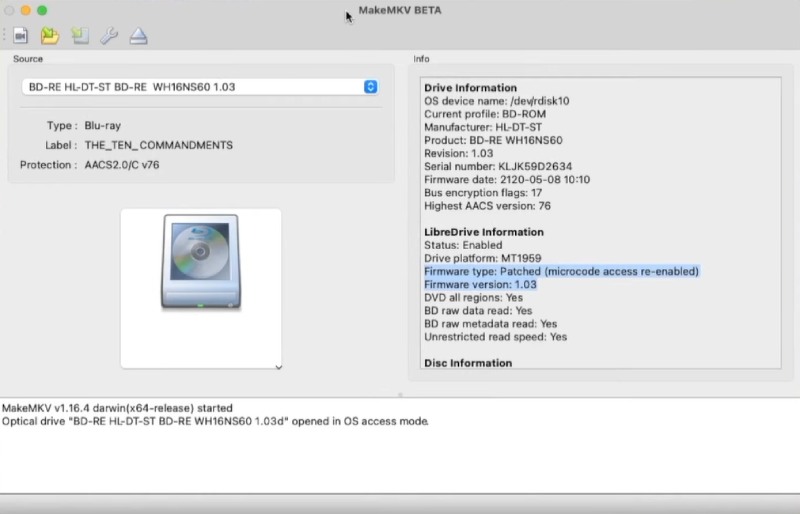Click the Unrestricted read speed: Yes line
The width and height of the screenshot is (800, 514).
[495, 337]
